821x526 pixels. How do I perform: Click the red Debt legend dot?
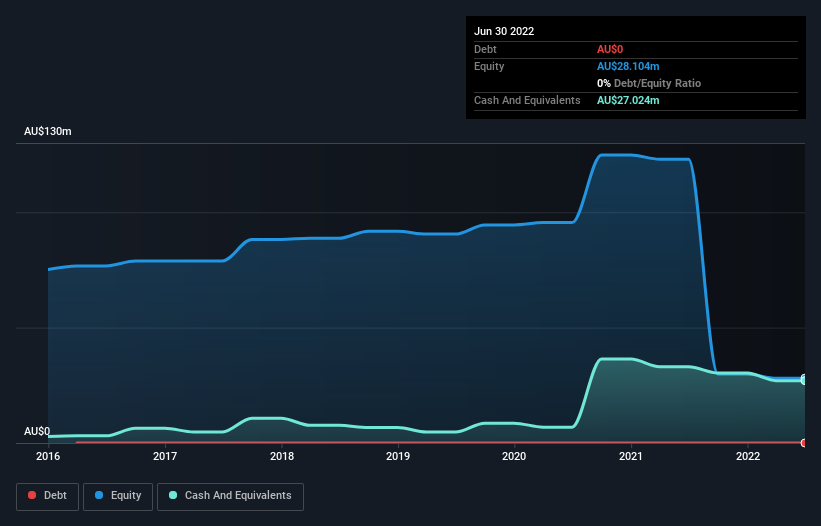[32, 495]
